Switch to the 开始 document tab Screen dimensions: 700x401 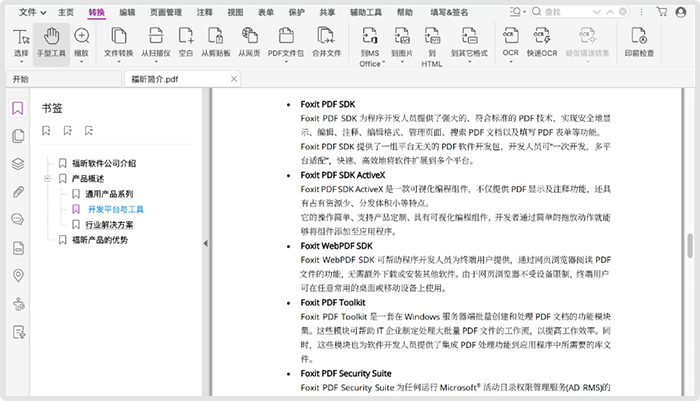[x=63, y=79]
